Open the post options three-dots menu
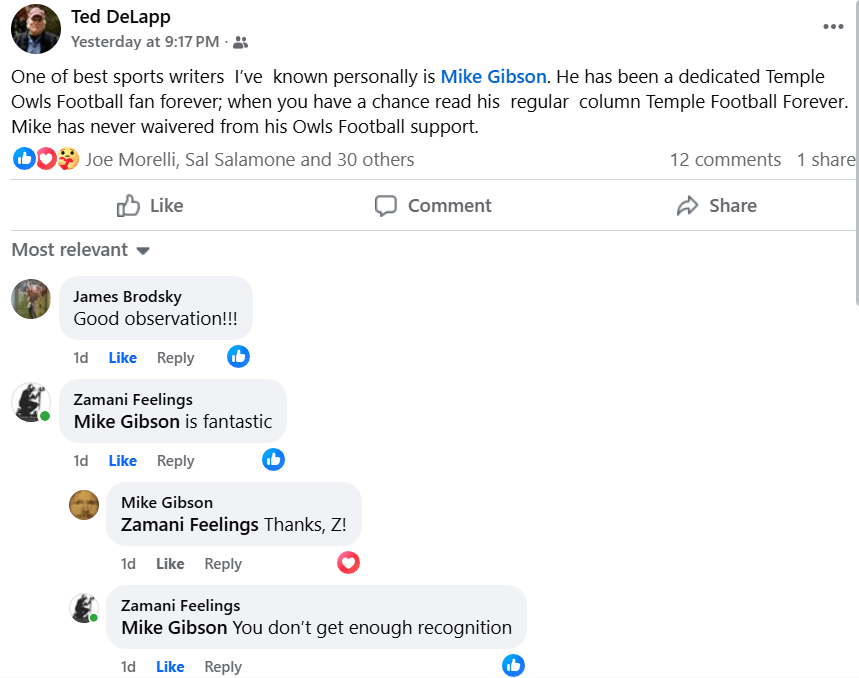 (833, 27)
